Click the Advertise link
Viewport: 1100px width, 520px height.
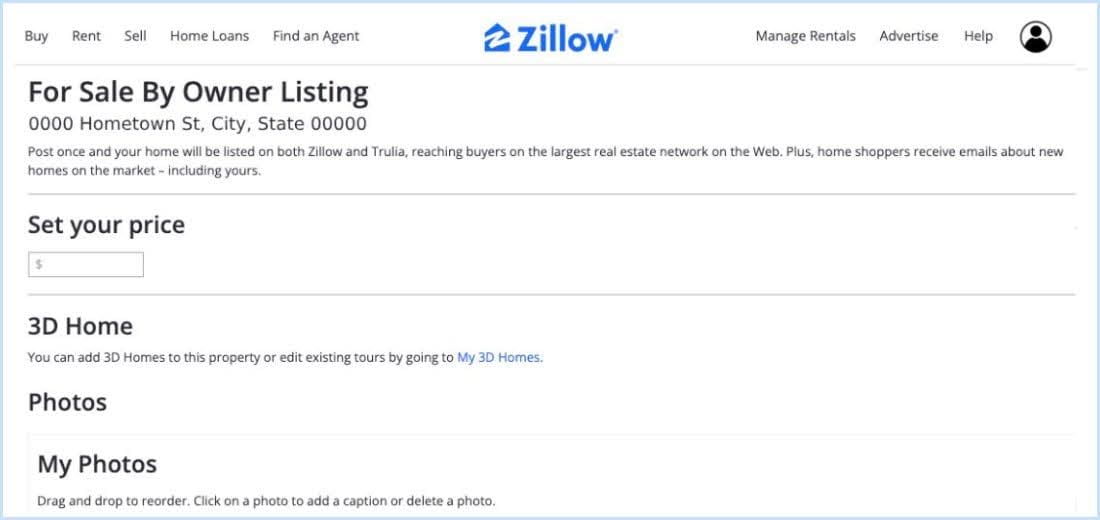[x=908, y=36]
